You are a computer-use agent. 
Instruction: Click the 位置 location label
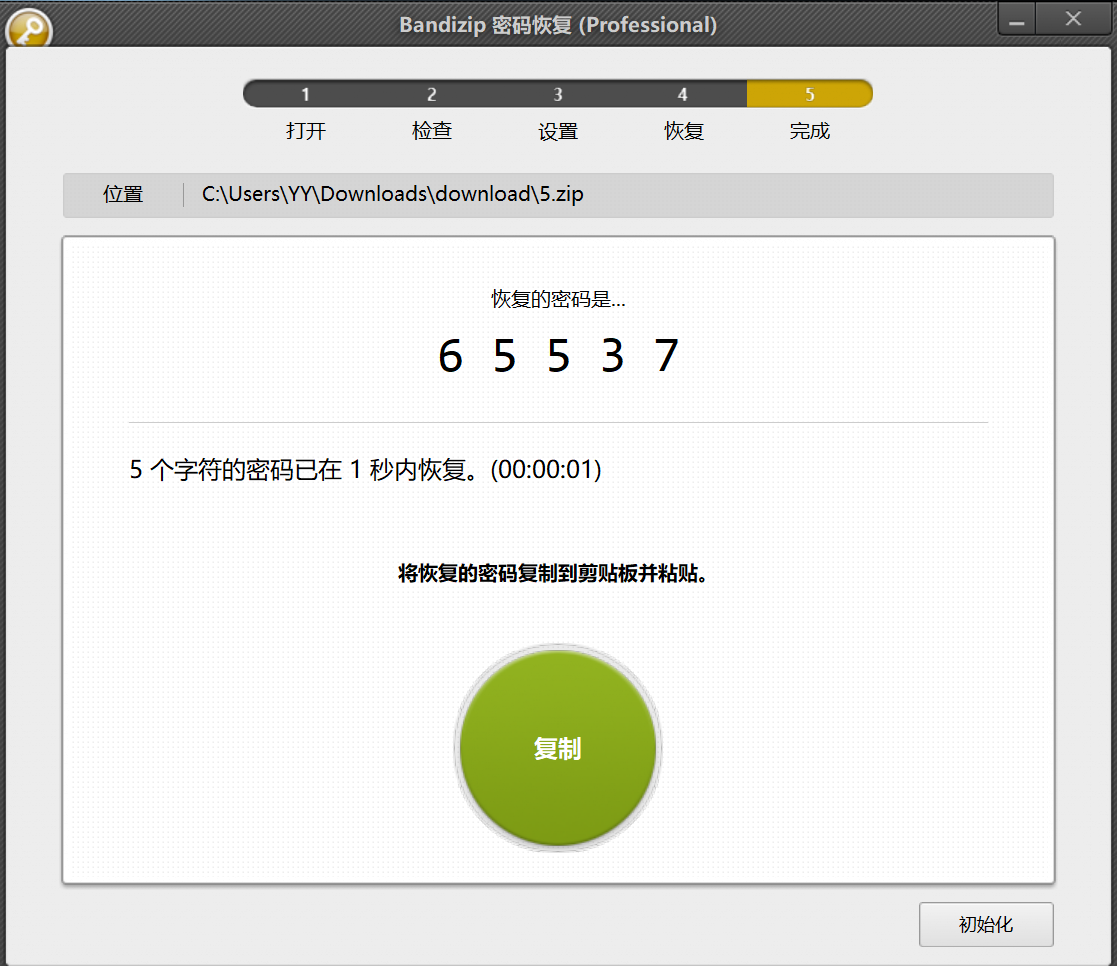pyautogui.click(x=123, y=194)
